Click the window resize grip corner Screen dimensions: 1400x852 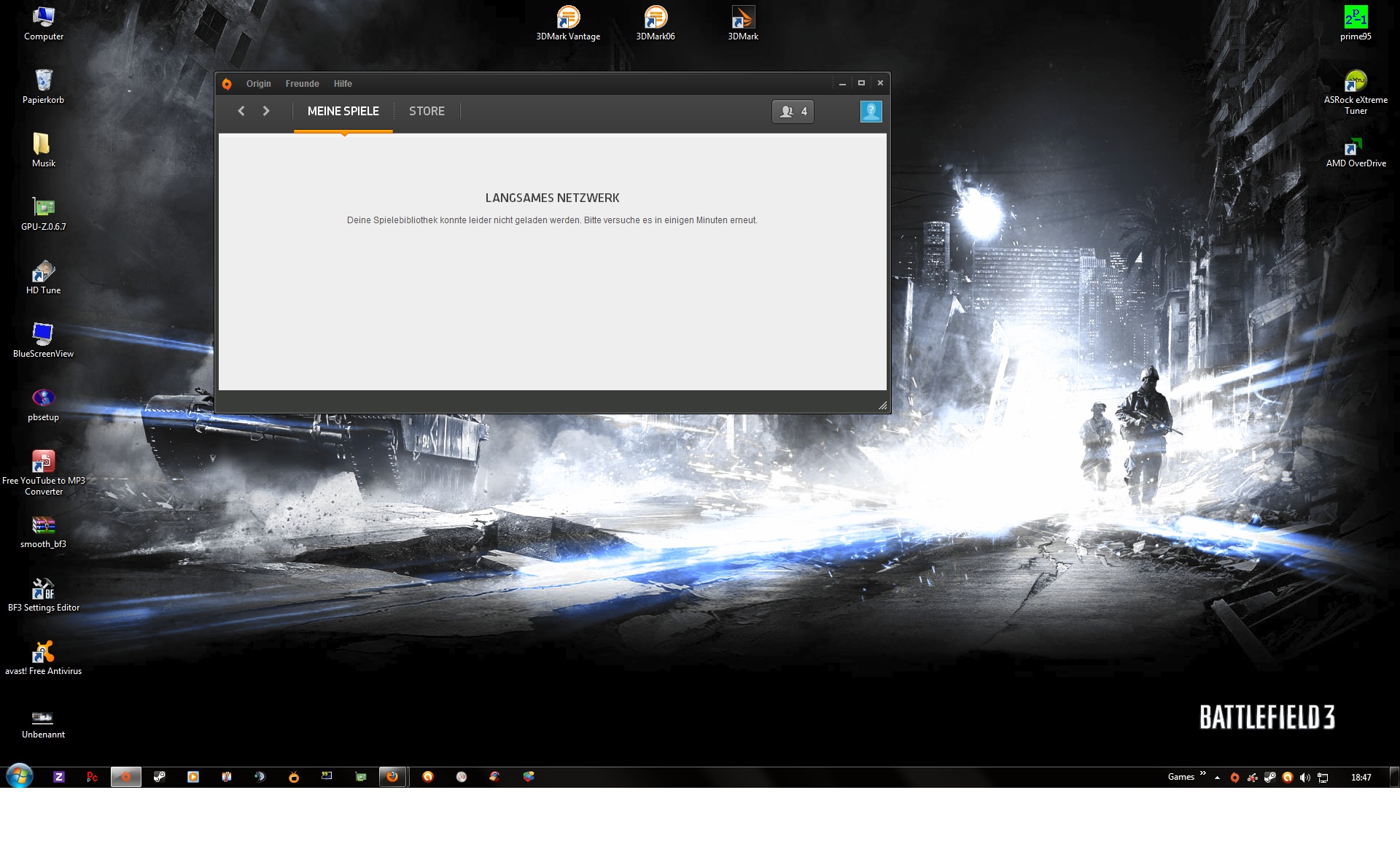click(x=882, y=406)
